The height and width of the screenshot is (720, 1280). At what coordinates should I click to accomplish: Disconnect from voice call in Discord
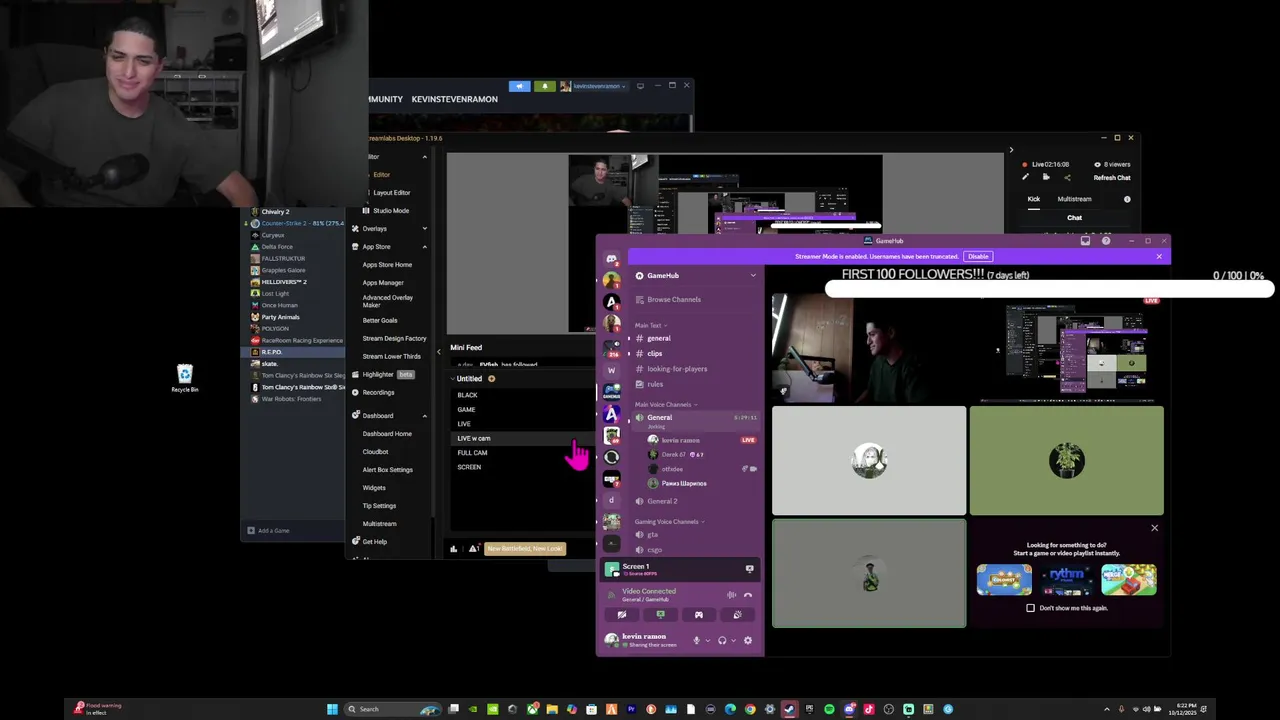tap(748, 595)
